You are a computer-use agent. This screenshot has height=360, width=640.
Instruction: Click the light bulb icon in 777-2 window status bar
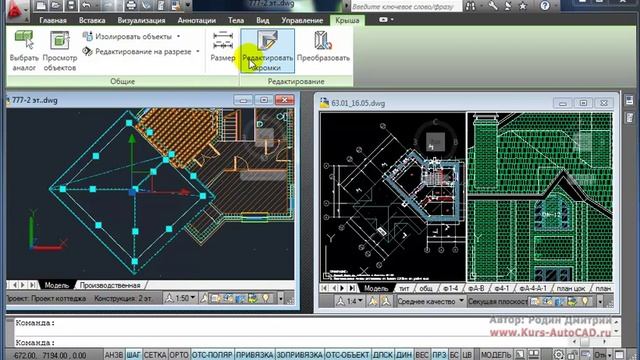266,298
